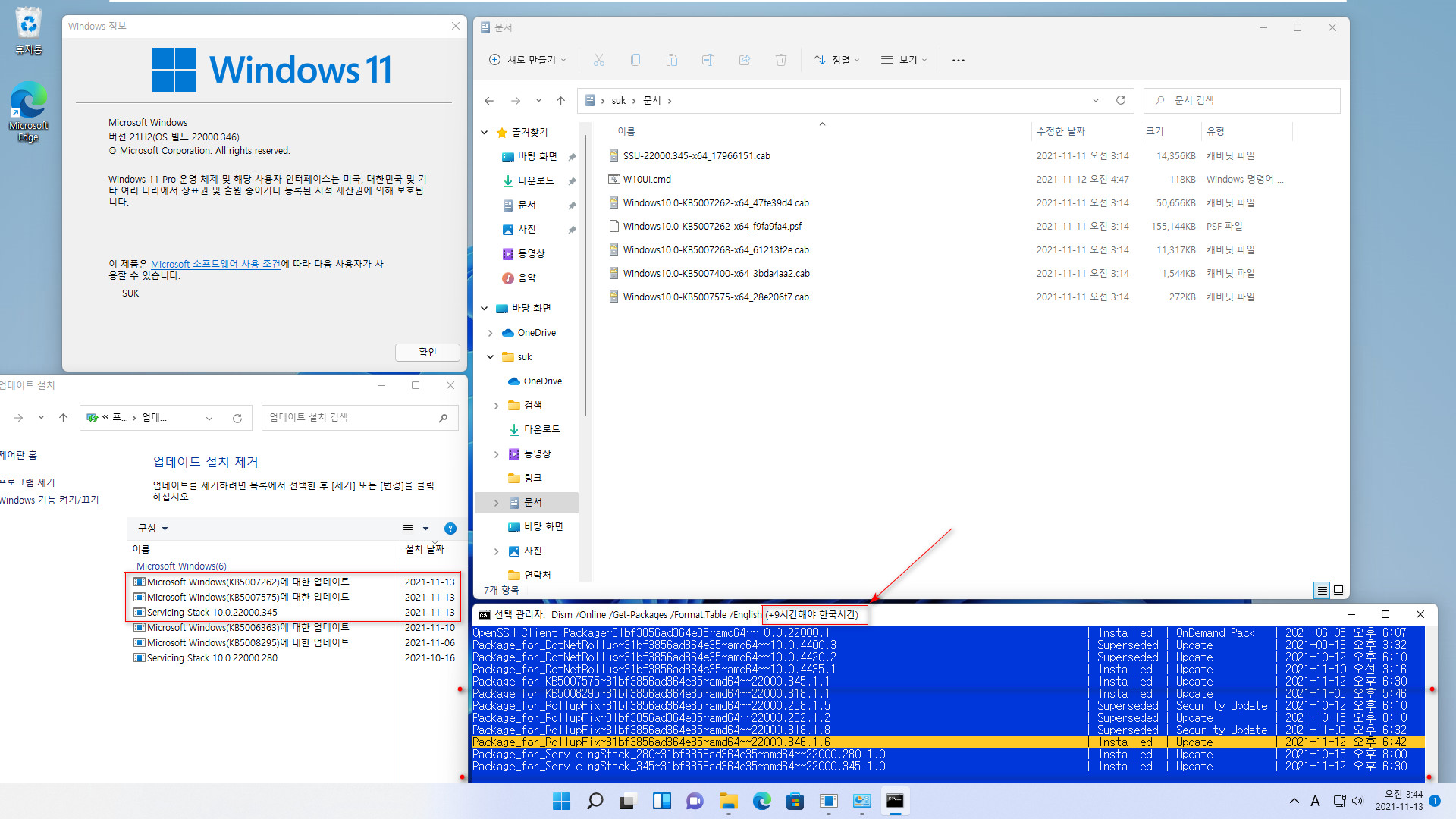
Task: Open Microsoft Store from taskbar
Action: click(795, 801)
